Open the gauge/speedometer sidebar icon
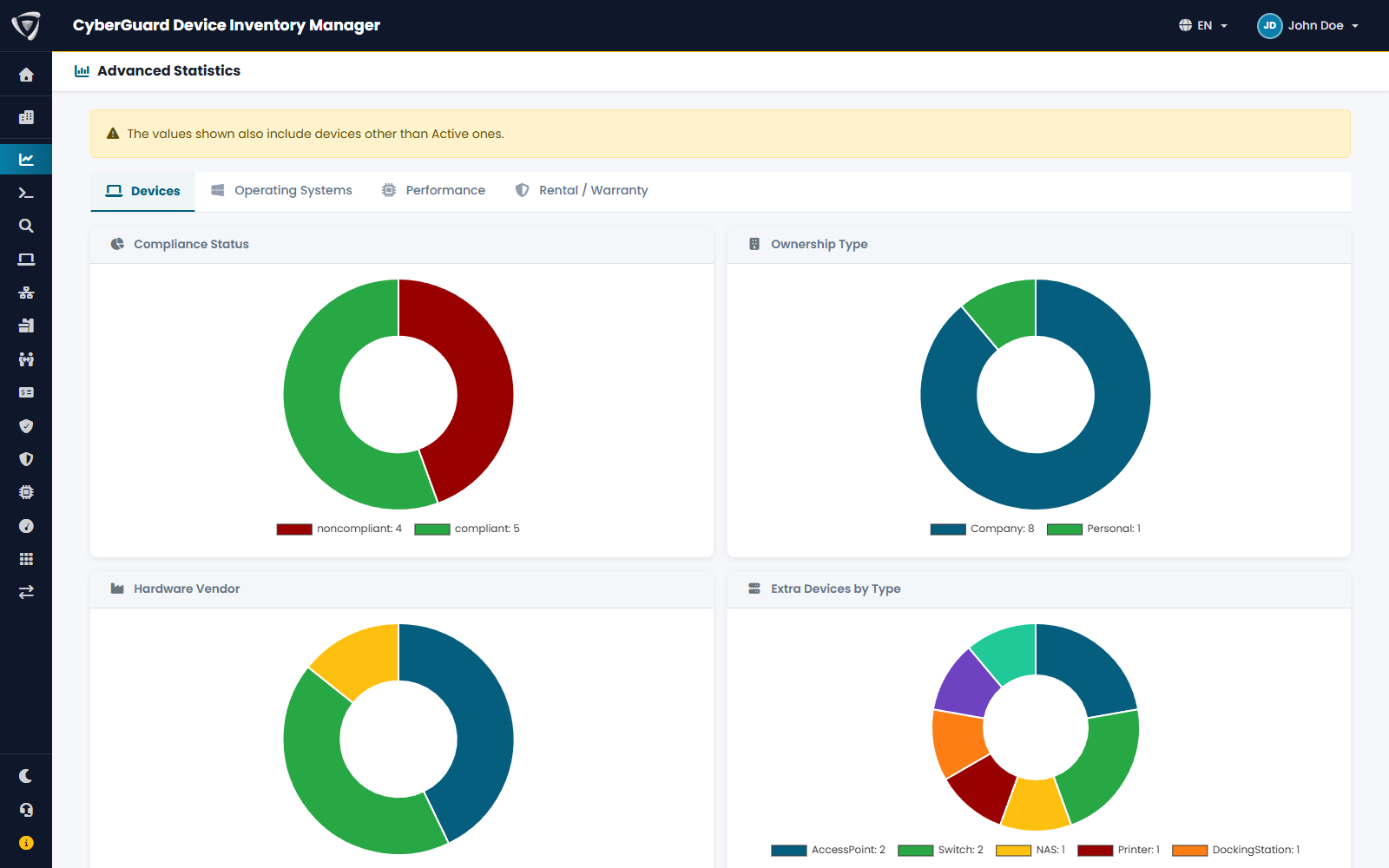Screen dimensions: 1389x868 point(26,526)
